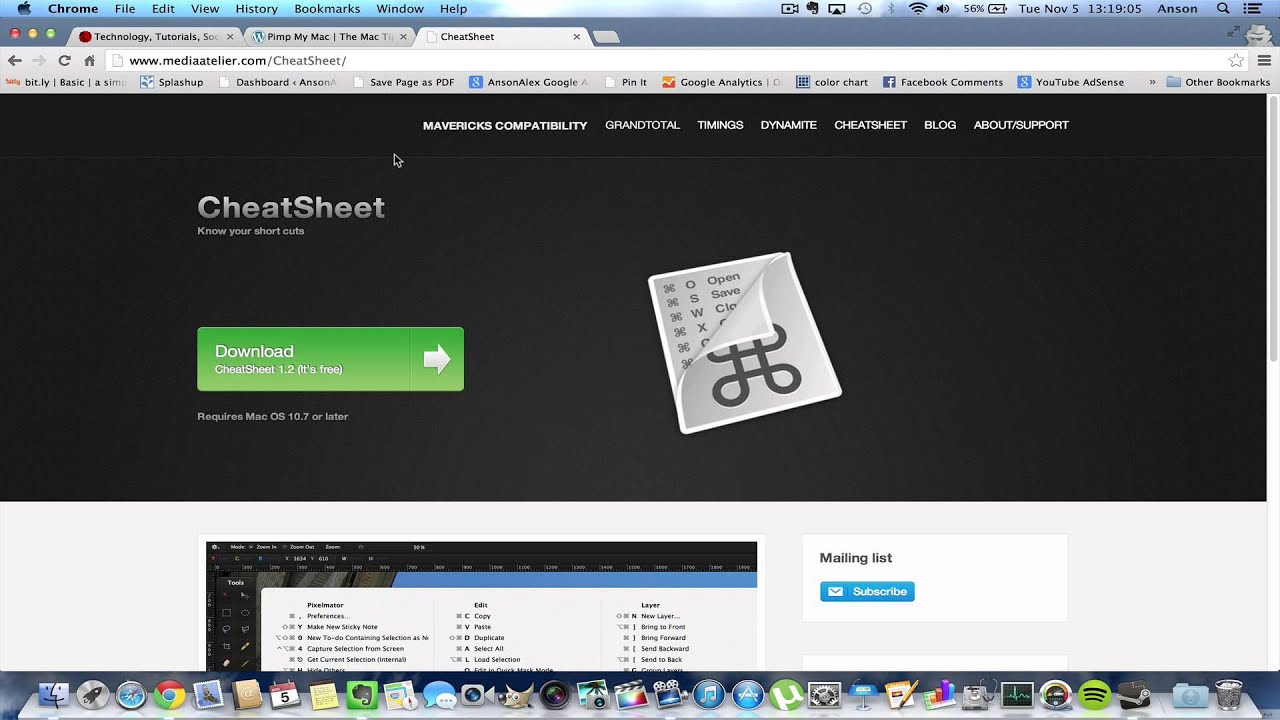Launch Safari compass in the Dock
Viewport: 1280px width, 720px height.
tap(131, 695)
